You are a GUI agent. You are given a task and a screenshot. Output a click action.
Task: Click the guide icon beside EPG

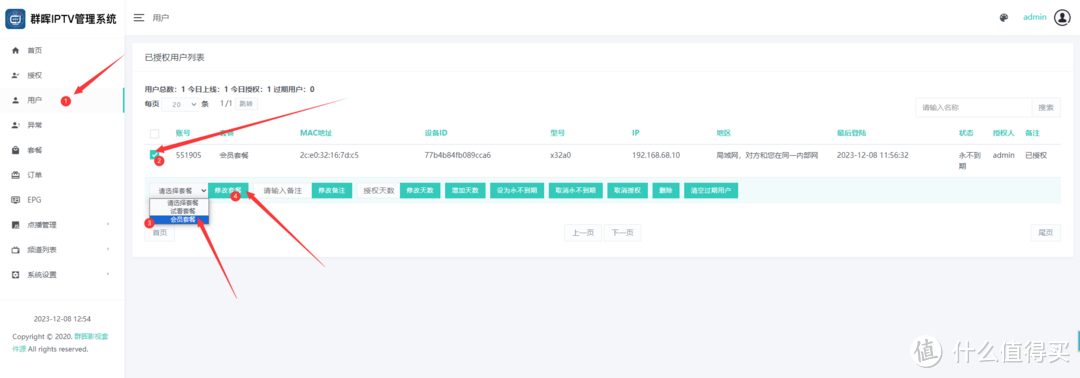(x=15, y=200)
